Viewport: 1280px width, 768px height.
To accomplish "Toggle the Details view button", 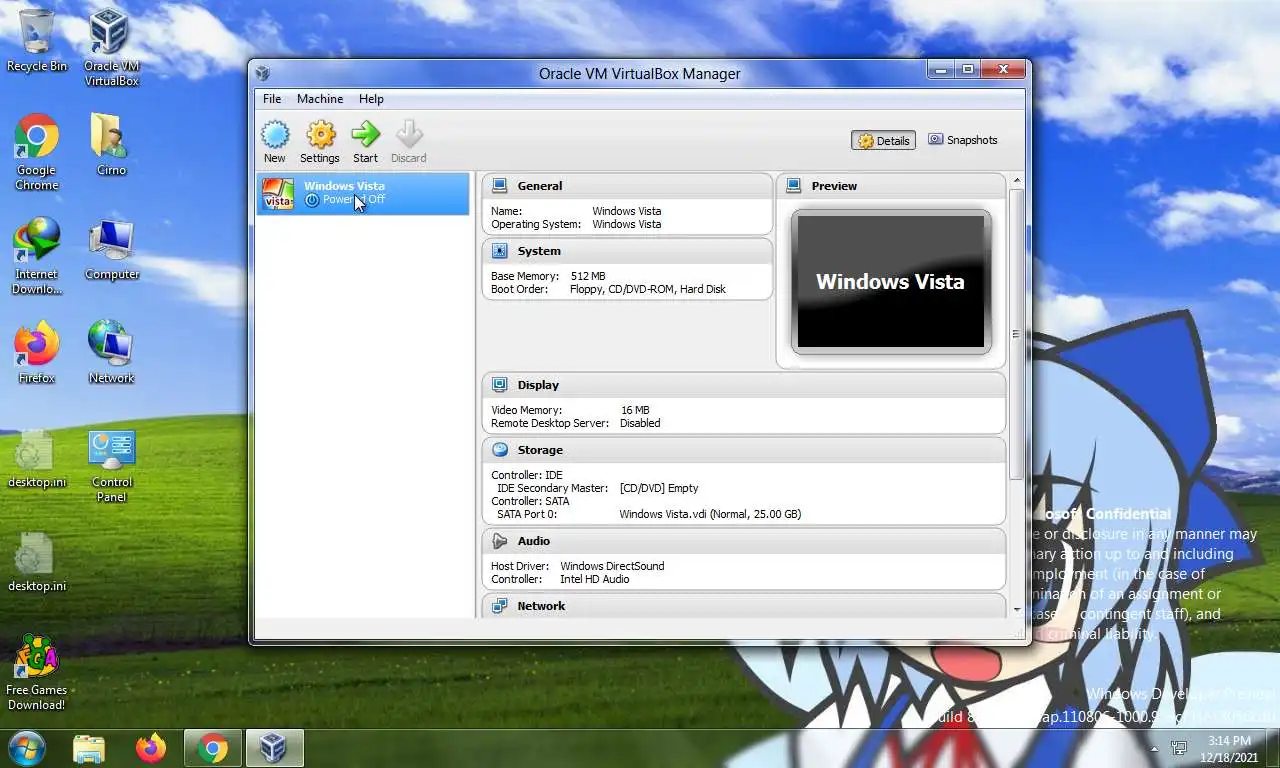I will point(883,141).
